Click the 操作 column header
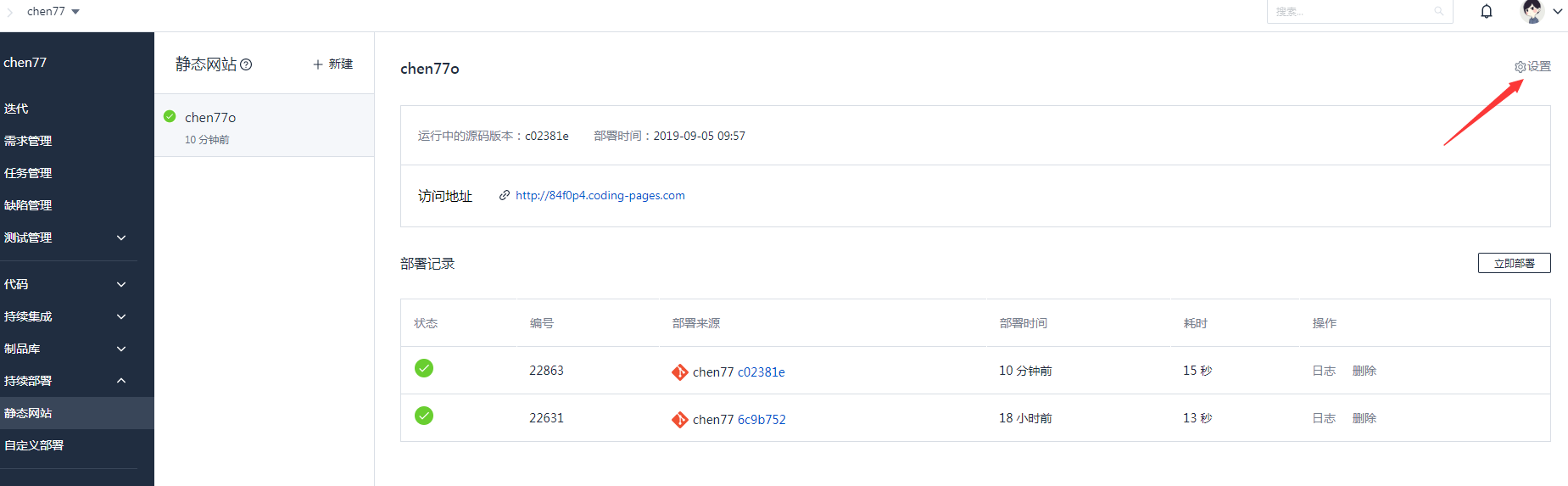Viewport: 1568px width, 486px height. (1325, 323)
